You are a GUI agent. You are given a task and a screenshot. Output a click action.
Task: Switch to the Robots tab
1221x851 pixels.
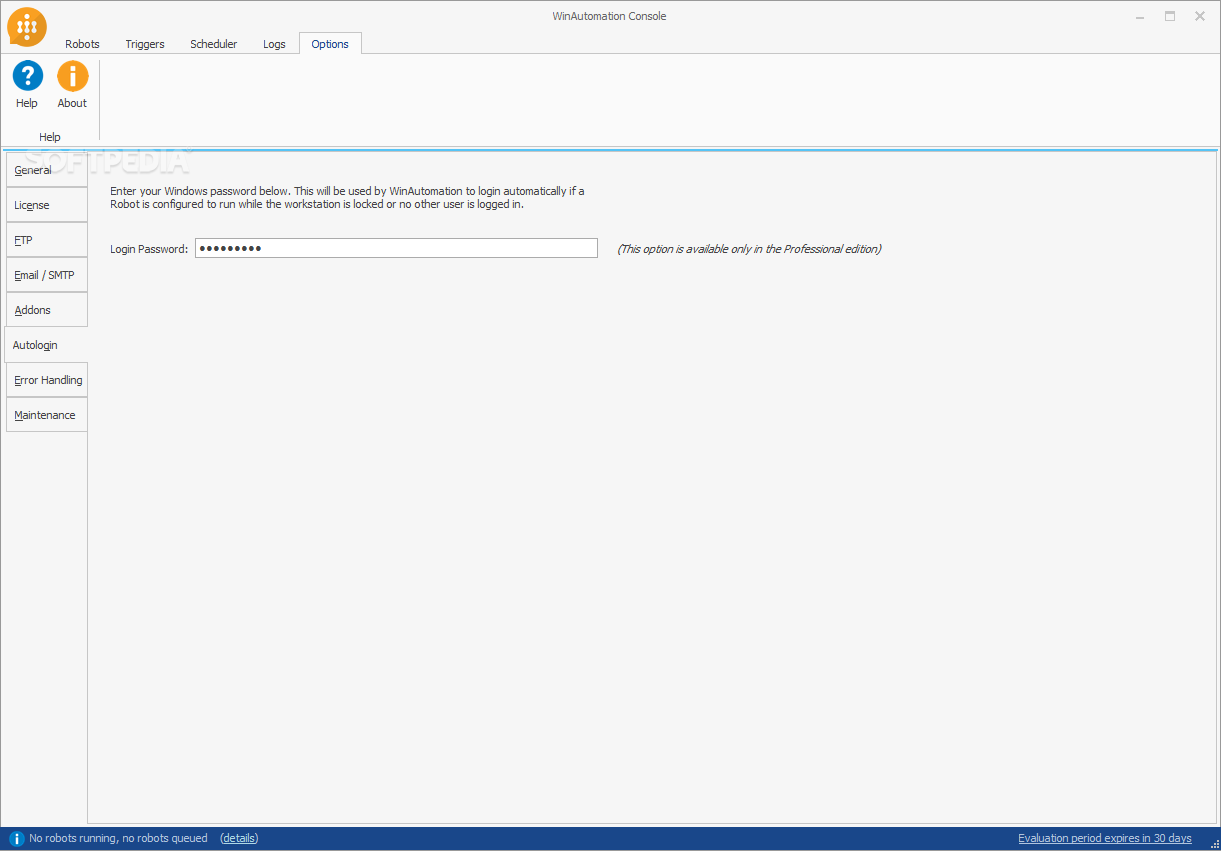pos(82,44)
